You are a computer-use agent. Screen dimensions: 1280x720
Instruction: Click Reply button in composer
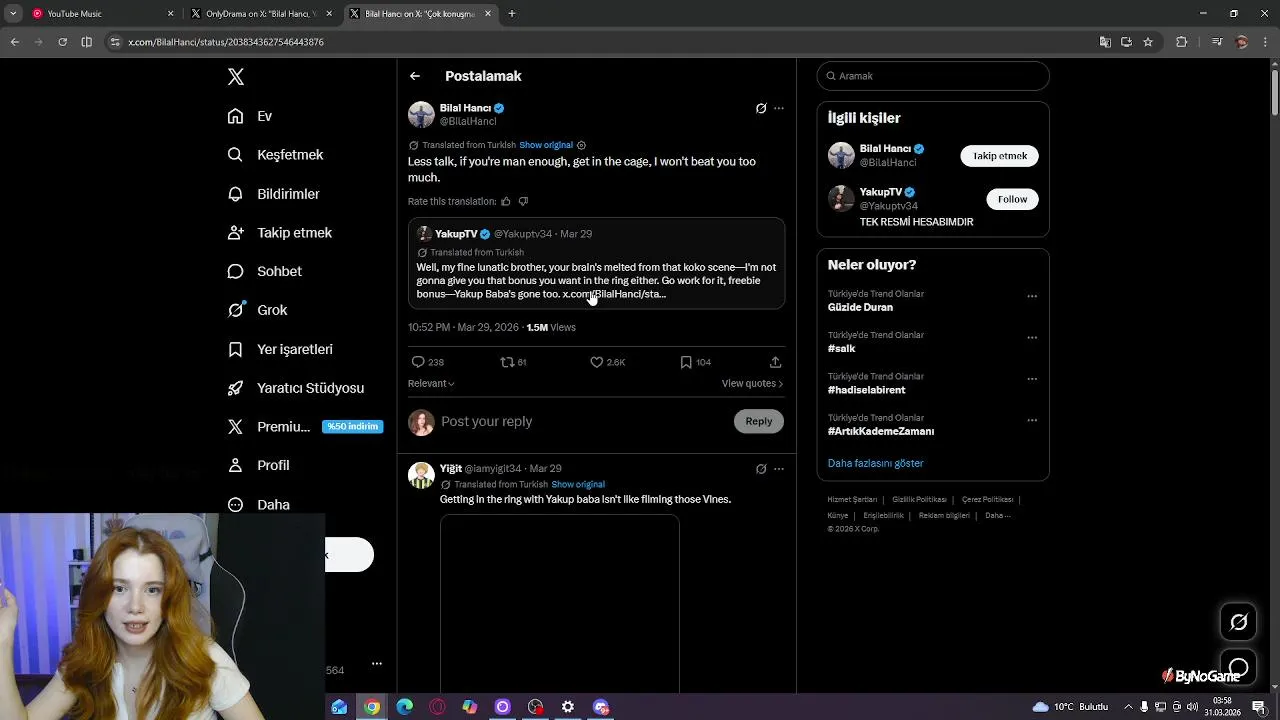coord(759,421)
